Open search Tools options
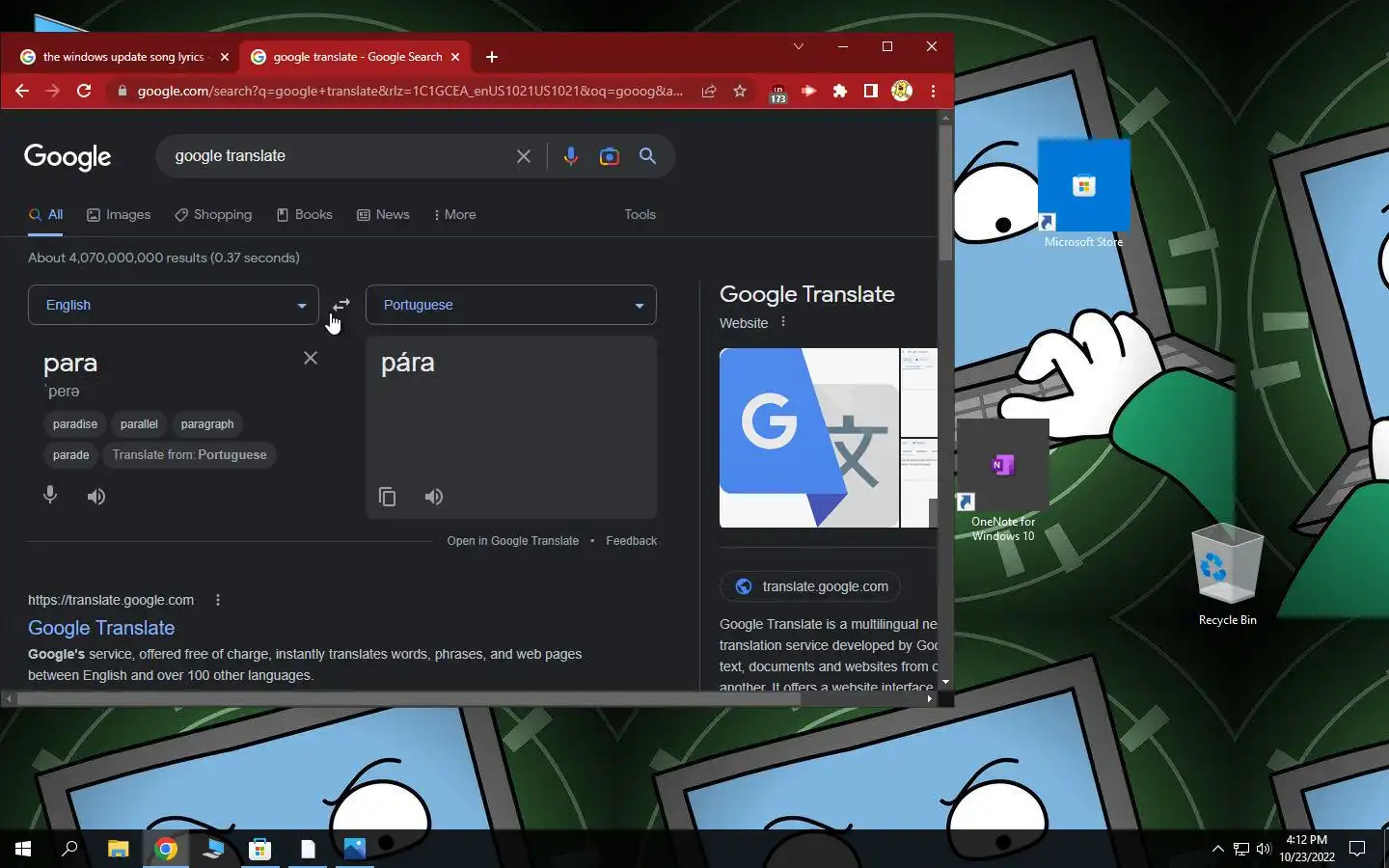This screenshot has height=868, width=1389. pyautogui.click(x=640, y=214)
